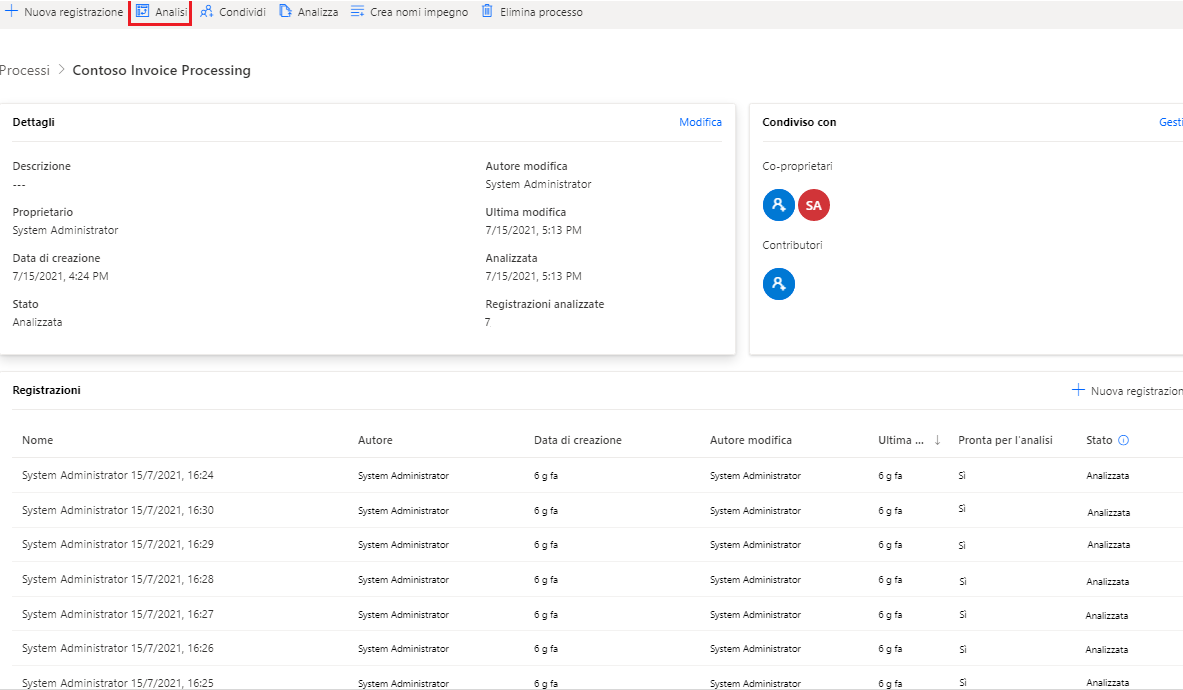Click Autore modifica cell in 16:27 row

click(x=755, y=615)
